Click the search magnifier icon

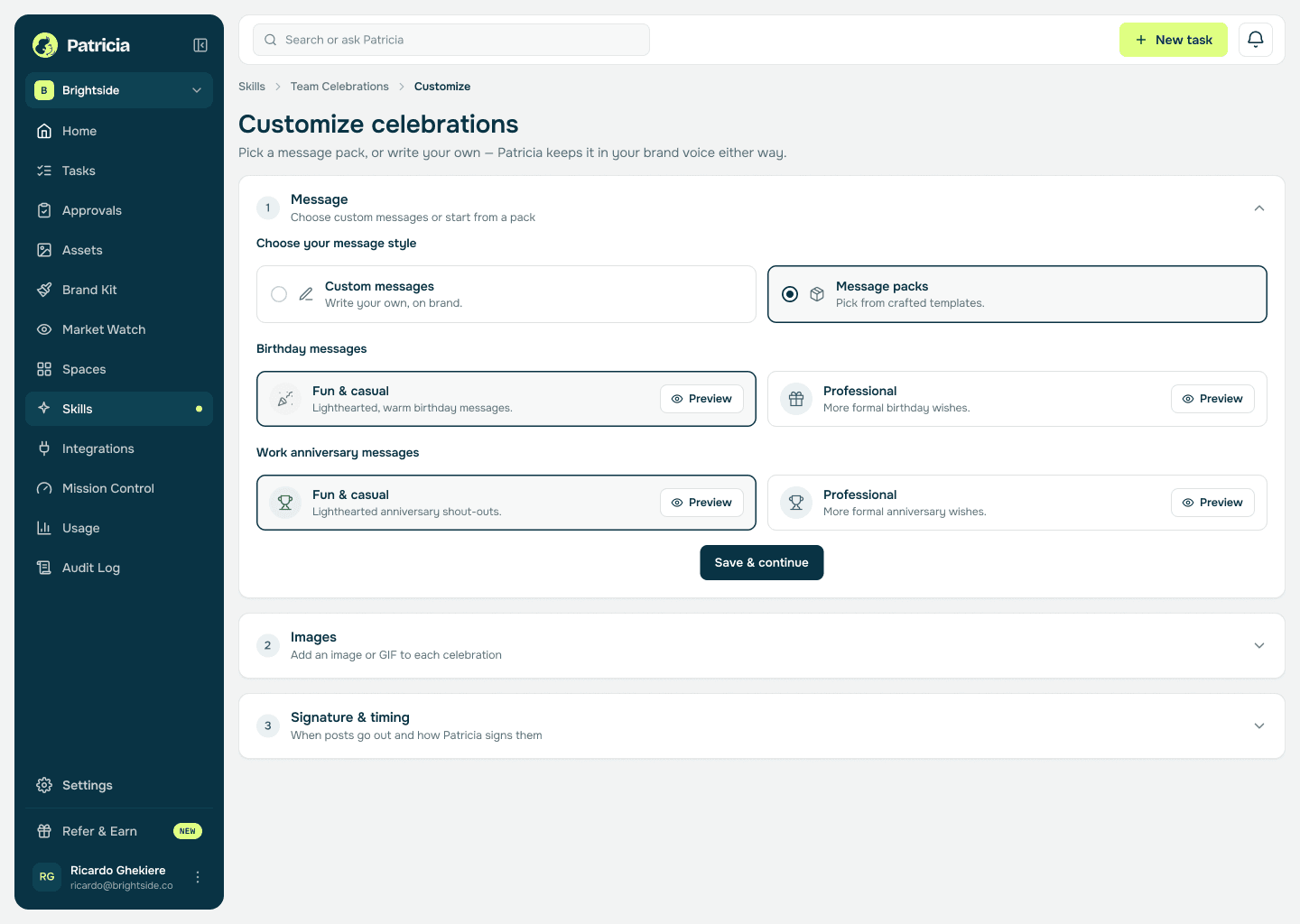click(x=271, y=40)
